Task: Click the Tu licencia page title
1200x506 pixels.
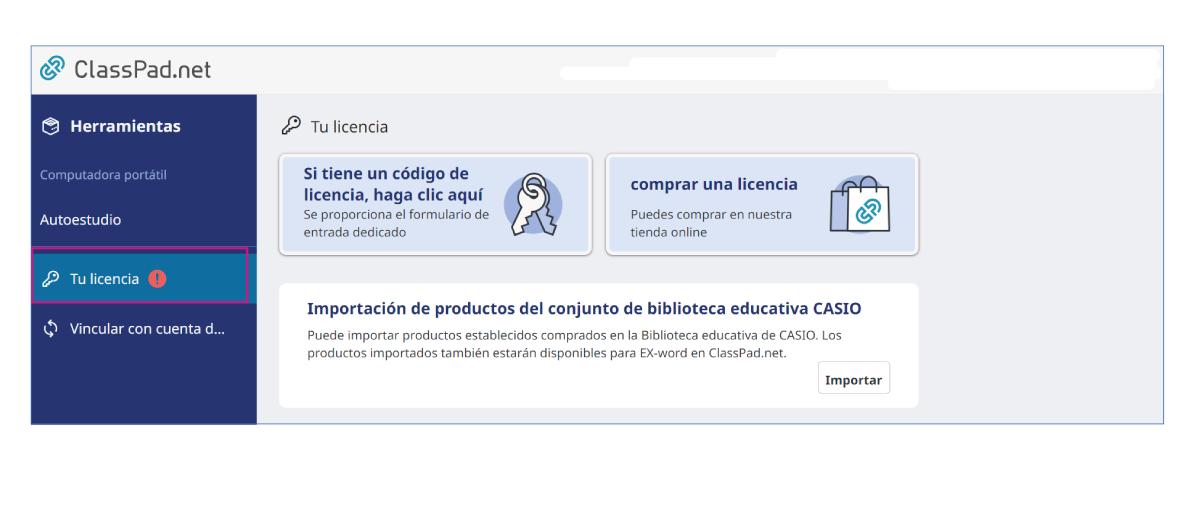Action: coord(349,127)
